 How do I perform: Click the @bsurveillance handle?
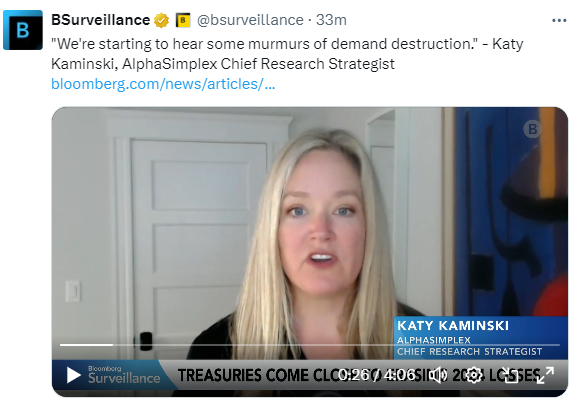[x=250, y=20]
